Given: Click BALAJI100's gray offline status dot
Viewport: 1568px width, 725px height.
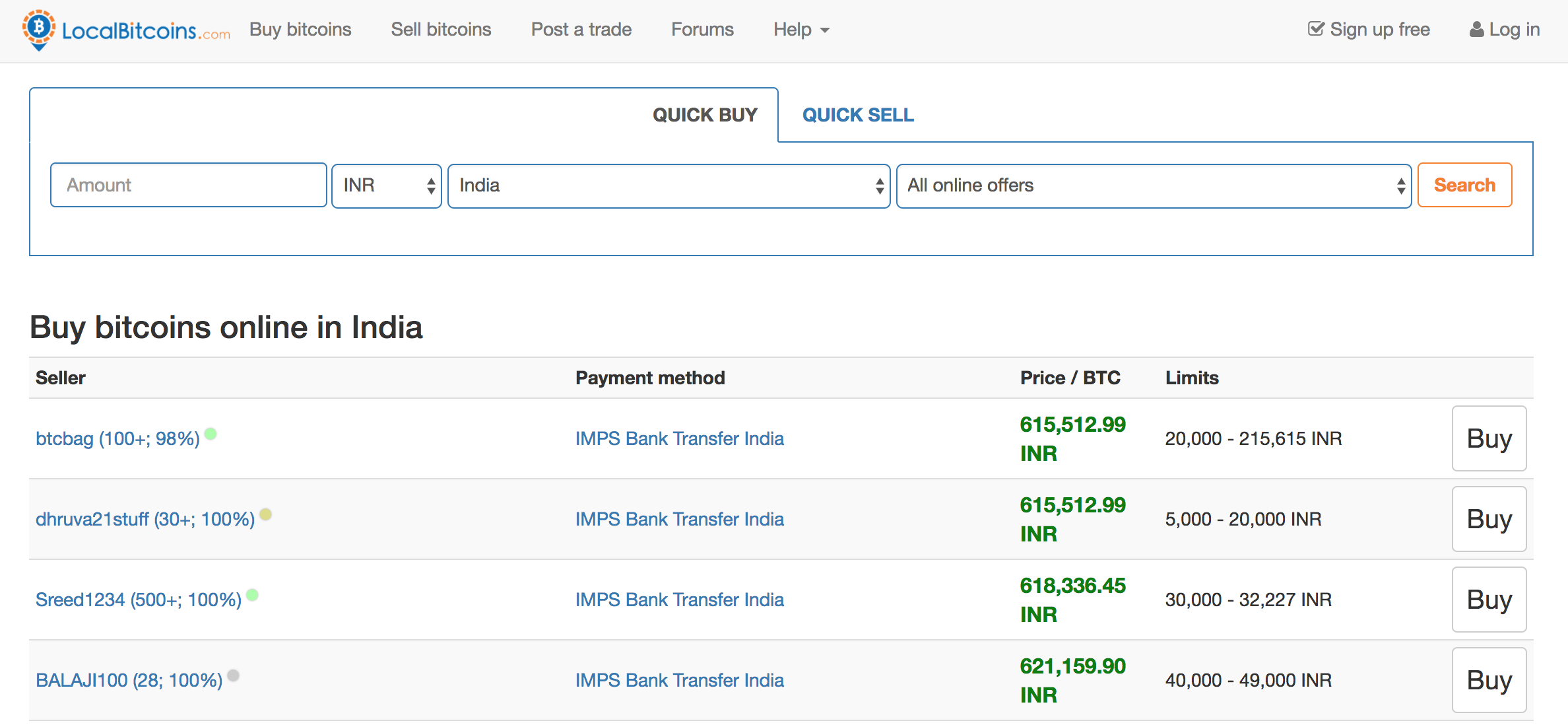Looking at the screenshot, I should pos(233,675).
